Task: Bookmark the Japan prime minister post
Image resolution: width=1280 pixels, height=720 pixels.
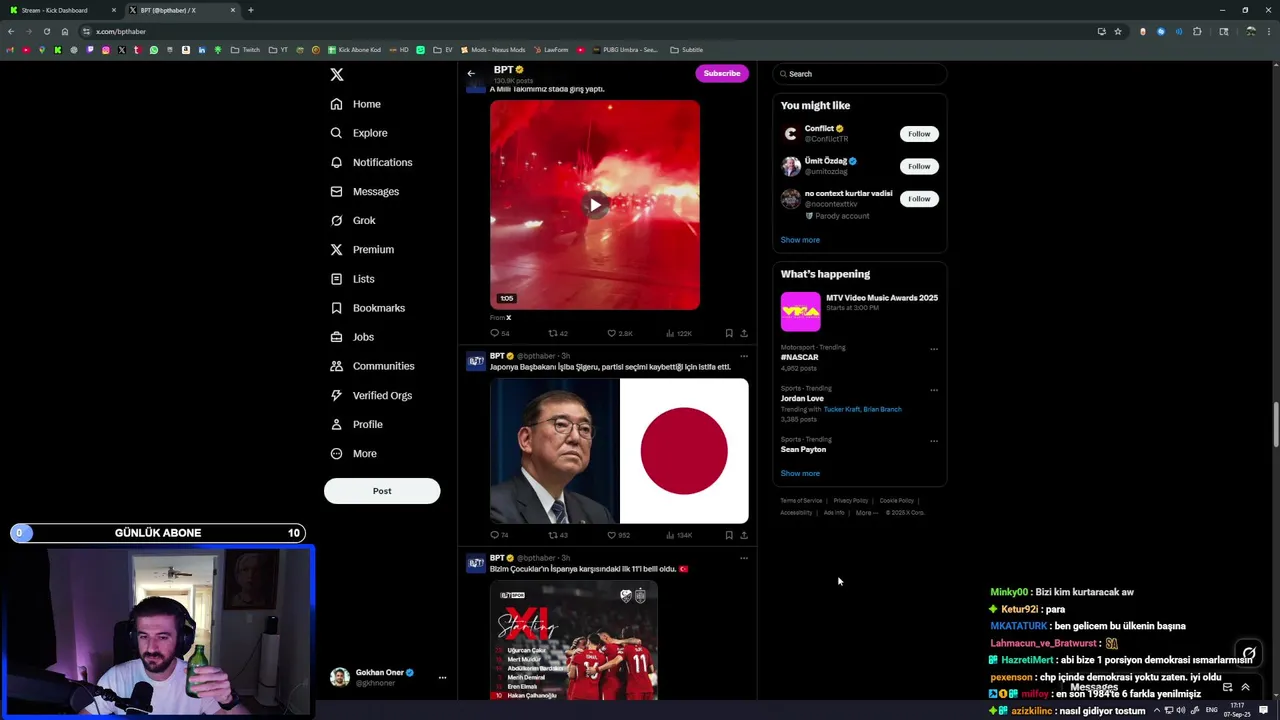Action: pos(729,535)
